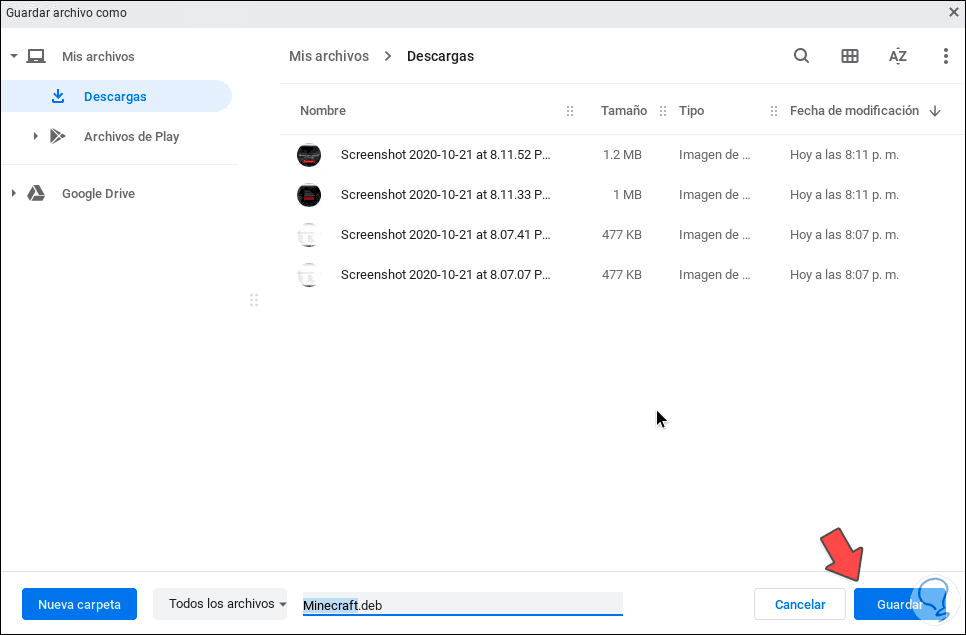This screenshot has width=966, height=635.
Task: Click the Archivos de Play icon
Action: click(x=58, y=136)
